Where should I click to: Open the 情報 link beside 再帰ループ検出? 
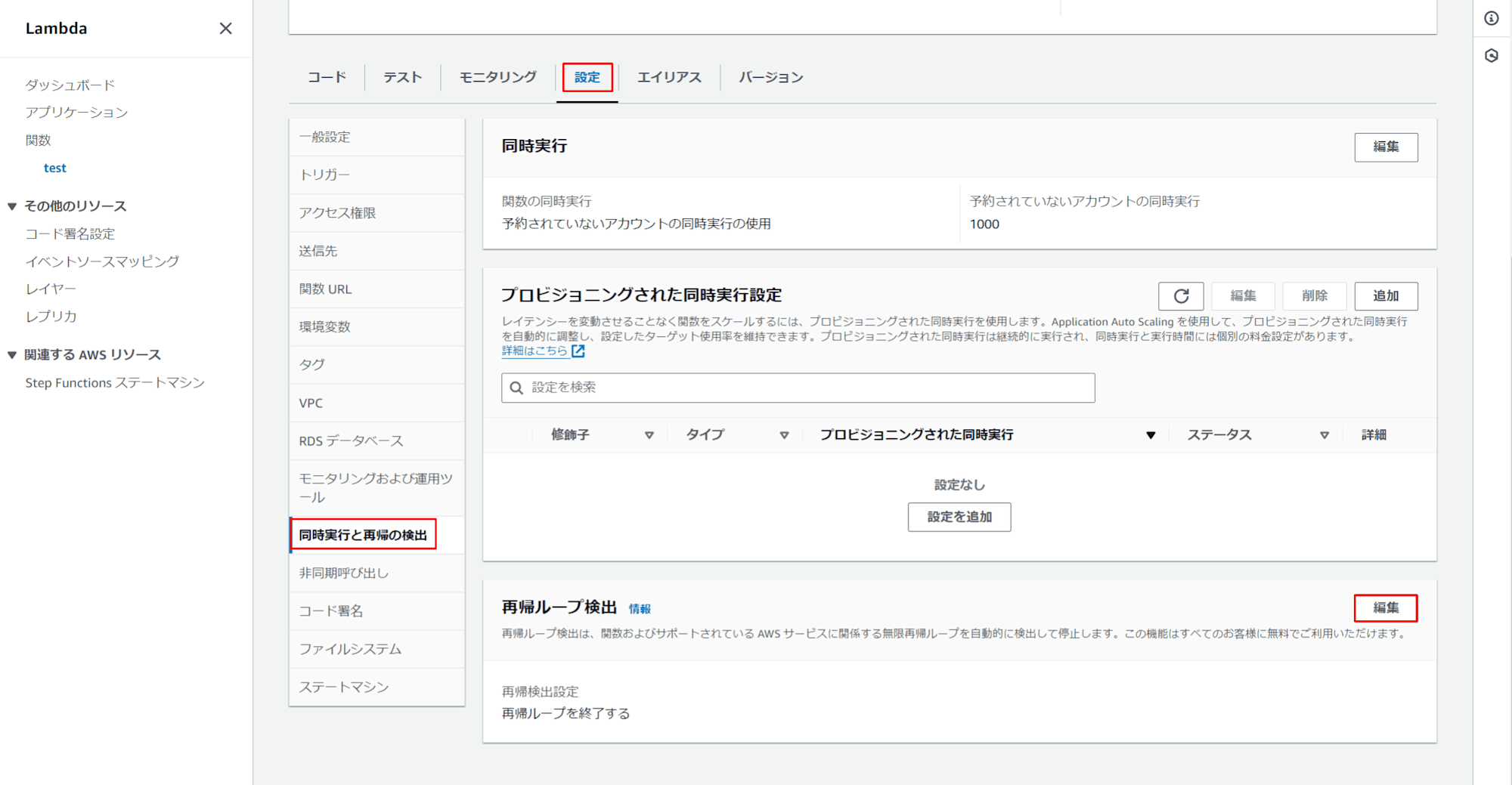[640, 609]
